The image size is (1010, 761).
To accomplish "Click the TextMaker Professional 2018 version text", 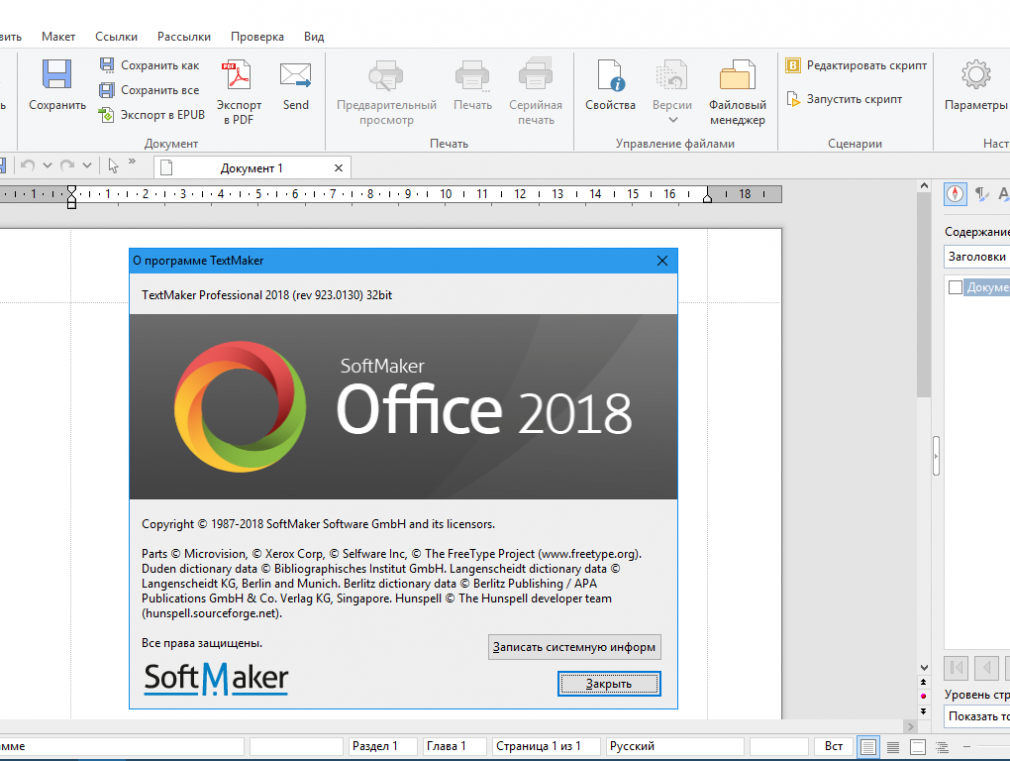I will click(267, 295).
